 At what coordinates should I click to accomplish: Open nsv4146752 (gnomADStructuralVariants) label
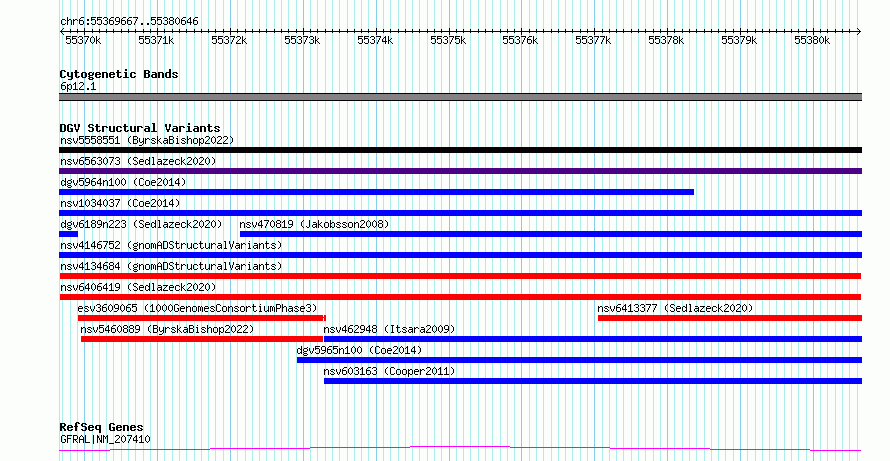click(171, 245)
